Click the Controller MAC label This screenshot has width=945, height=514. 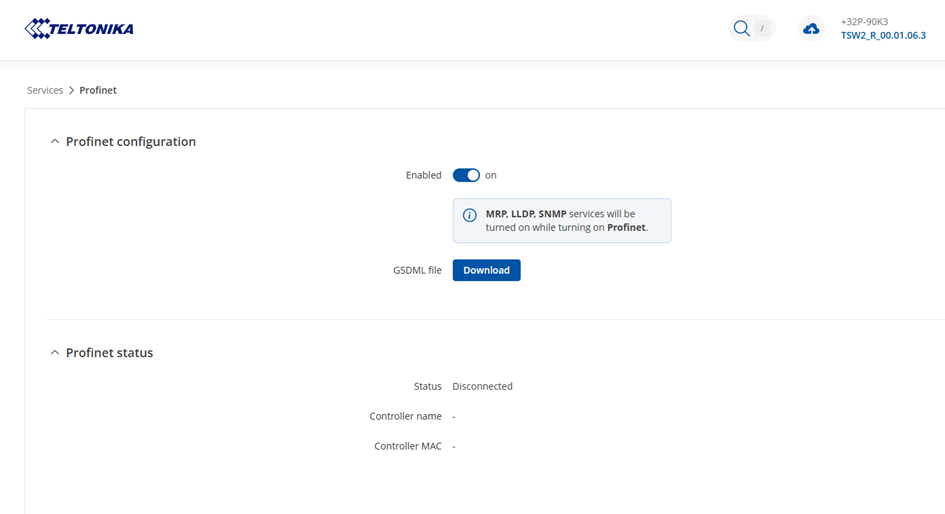[407, 446]
